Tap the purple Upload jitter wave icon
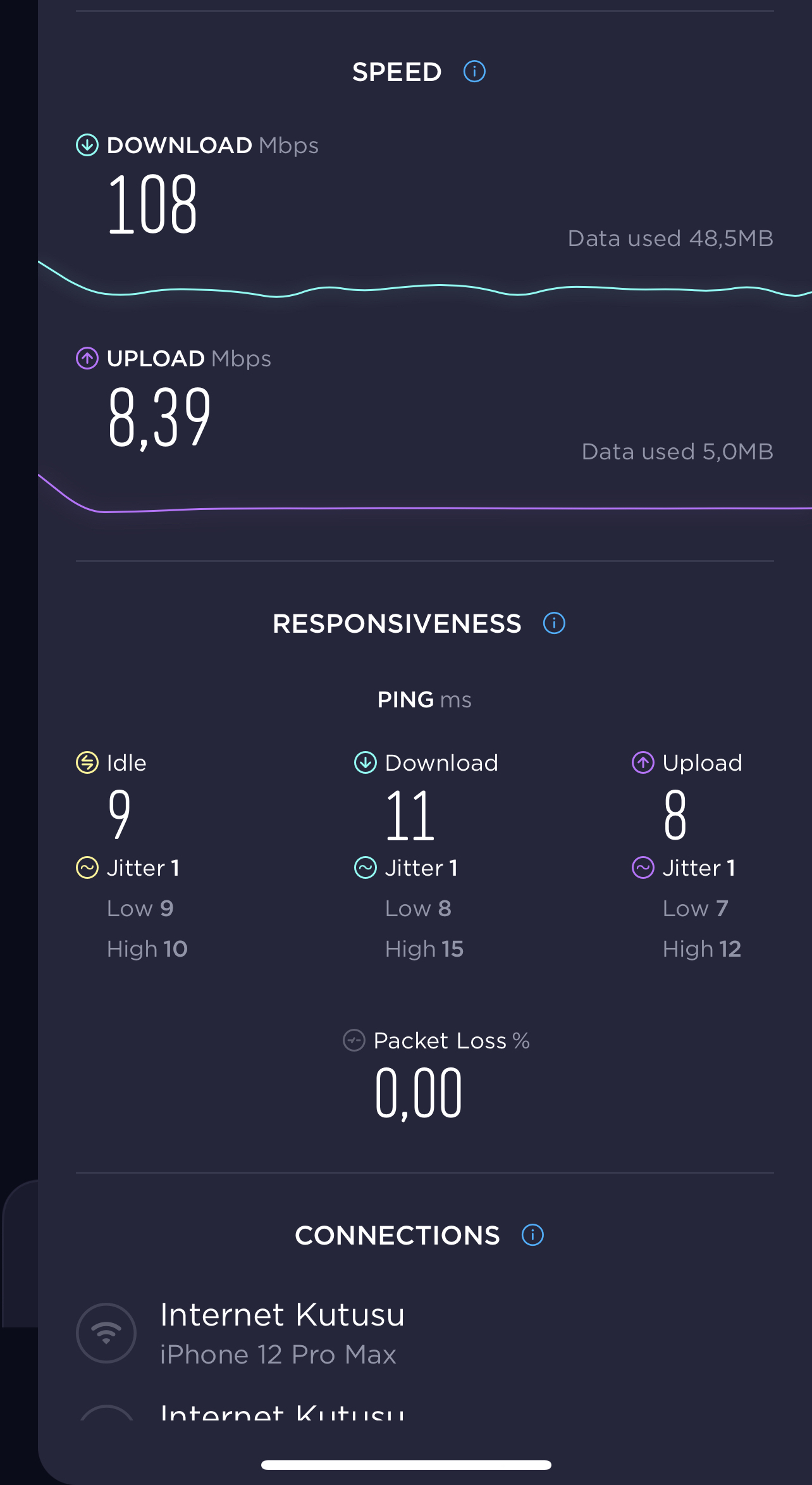This screenshot has height=1485, width=812. (643, 867)
